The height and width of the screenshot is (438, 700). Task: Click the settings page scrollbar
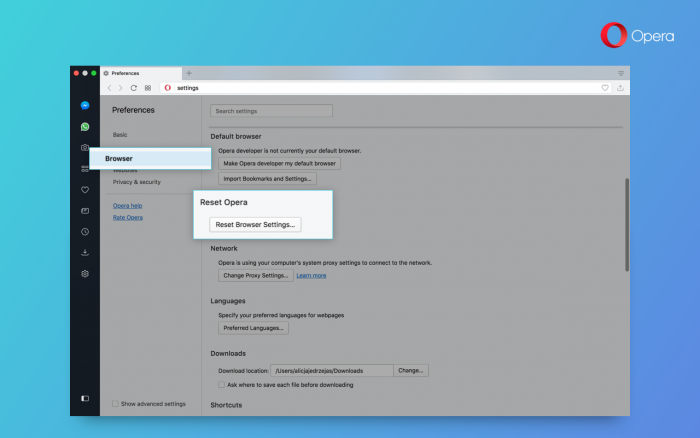pos(627,225)
